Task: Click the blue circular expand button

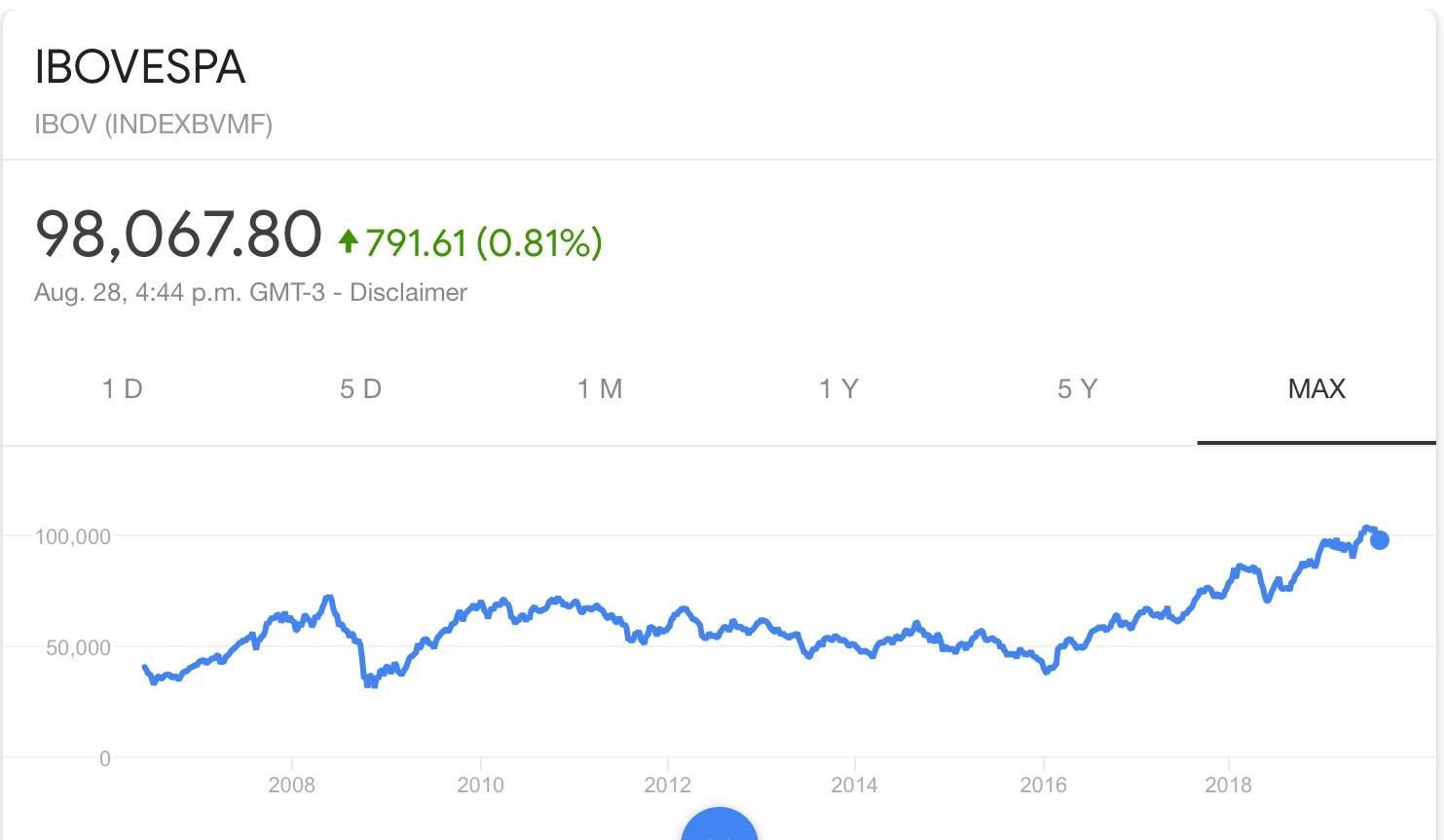Action: click(x=719, y=829)
